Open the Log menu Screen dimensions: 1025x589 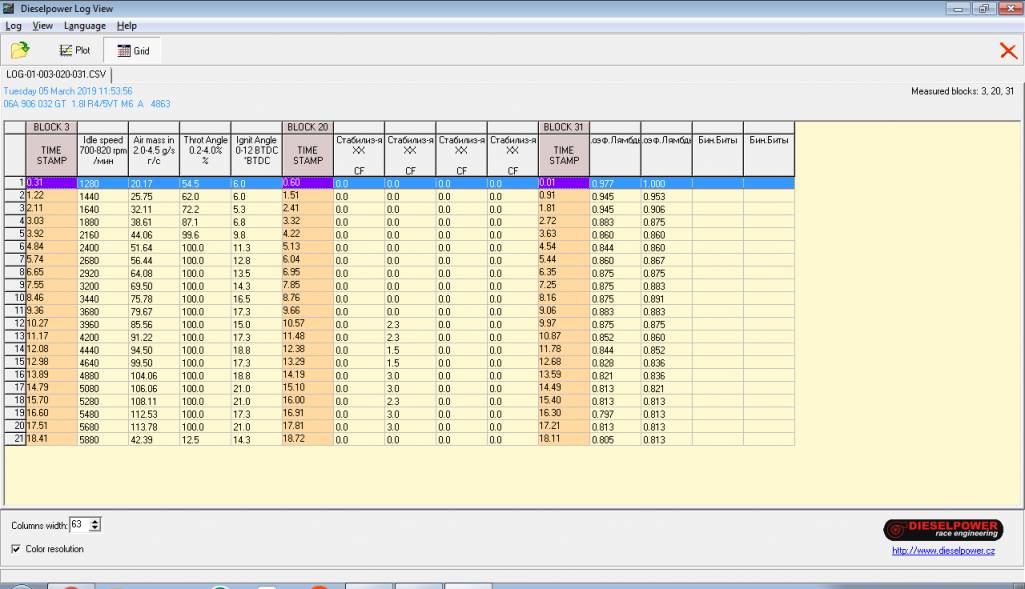coord(14,25)
